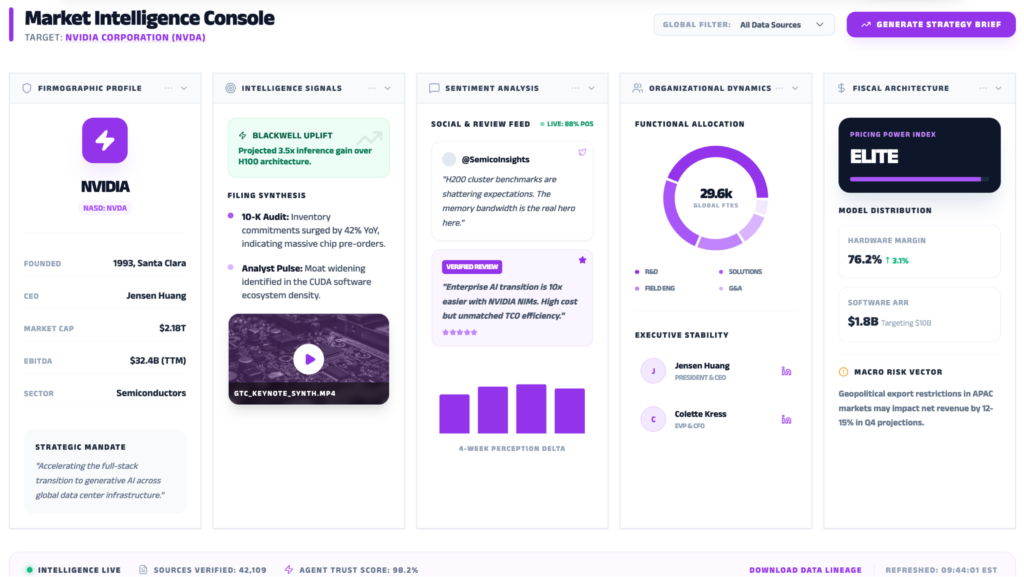
Task: Click the Intelligence Signals target icon
Action: (x=230, y=88)
